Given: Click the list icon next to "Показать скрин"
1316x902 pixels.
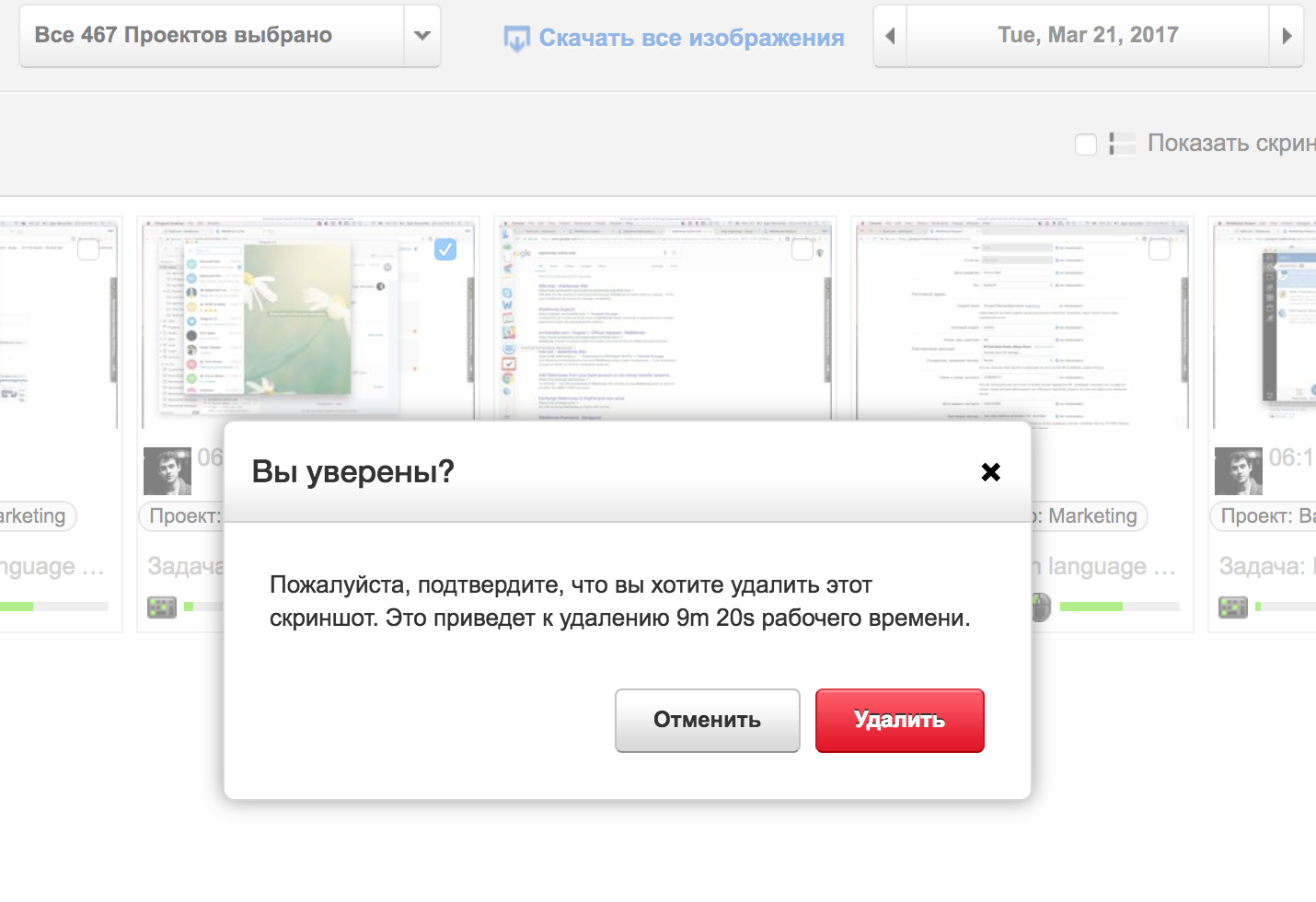Looking at the screenshot, I should [1122, 144].
